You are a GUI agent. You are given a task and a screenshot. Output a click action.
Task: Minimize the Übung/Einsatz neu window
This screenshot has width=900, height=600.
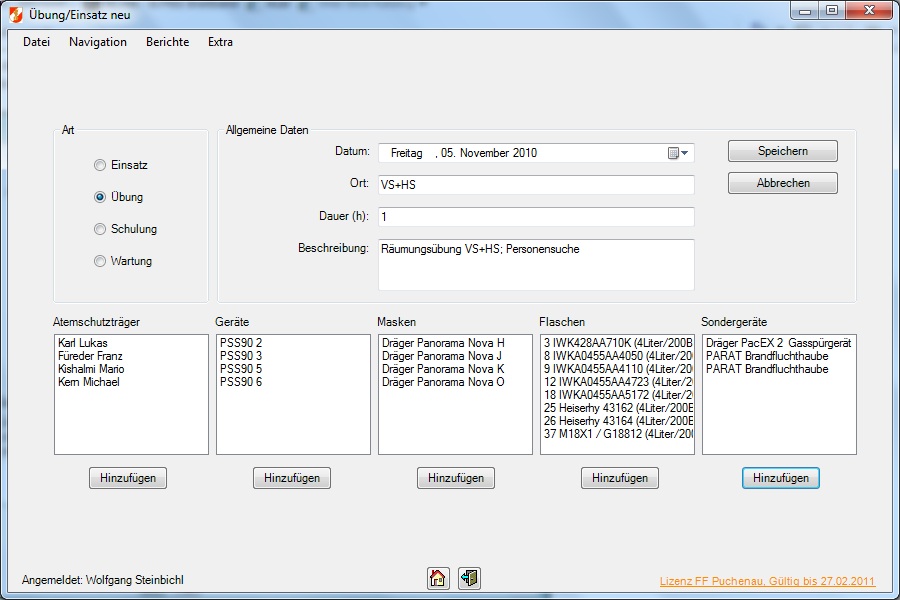(x=805, y=11)
